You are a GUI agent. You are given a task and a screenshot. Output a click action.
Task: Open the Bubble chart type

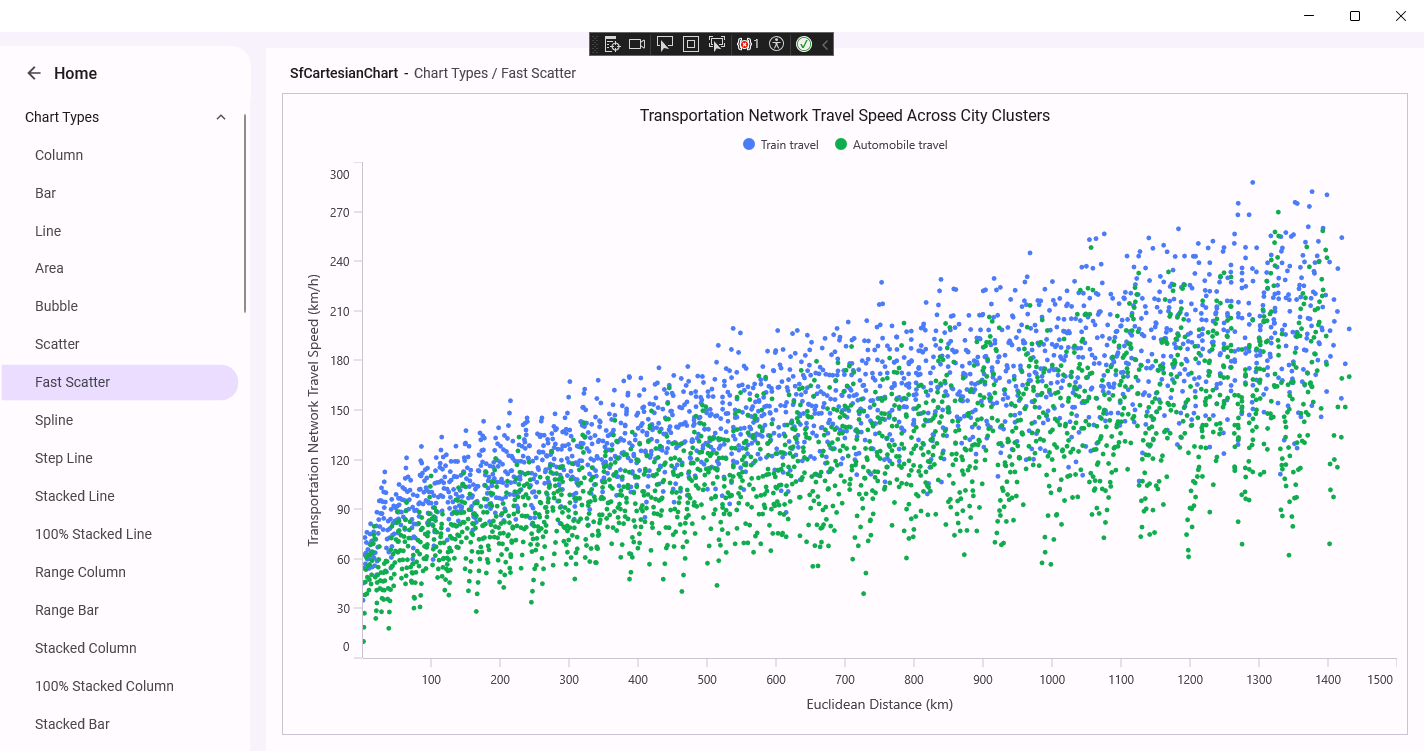coord(56,306)
